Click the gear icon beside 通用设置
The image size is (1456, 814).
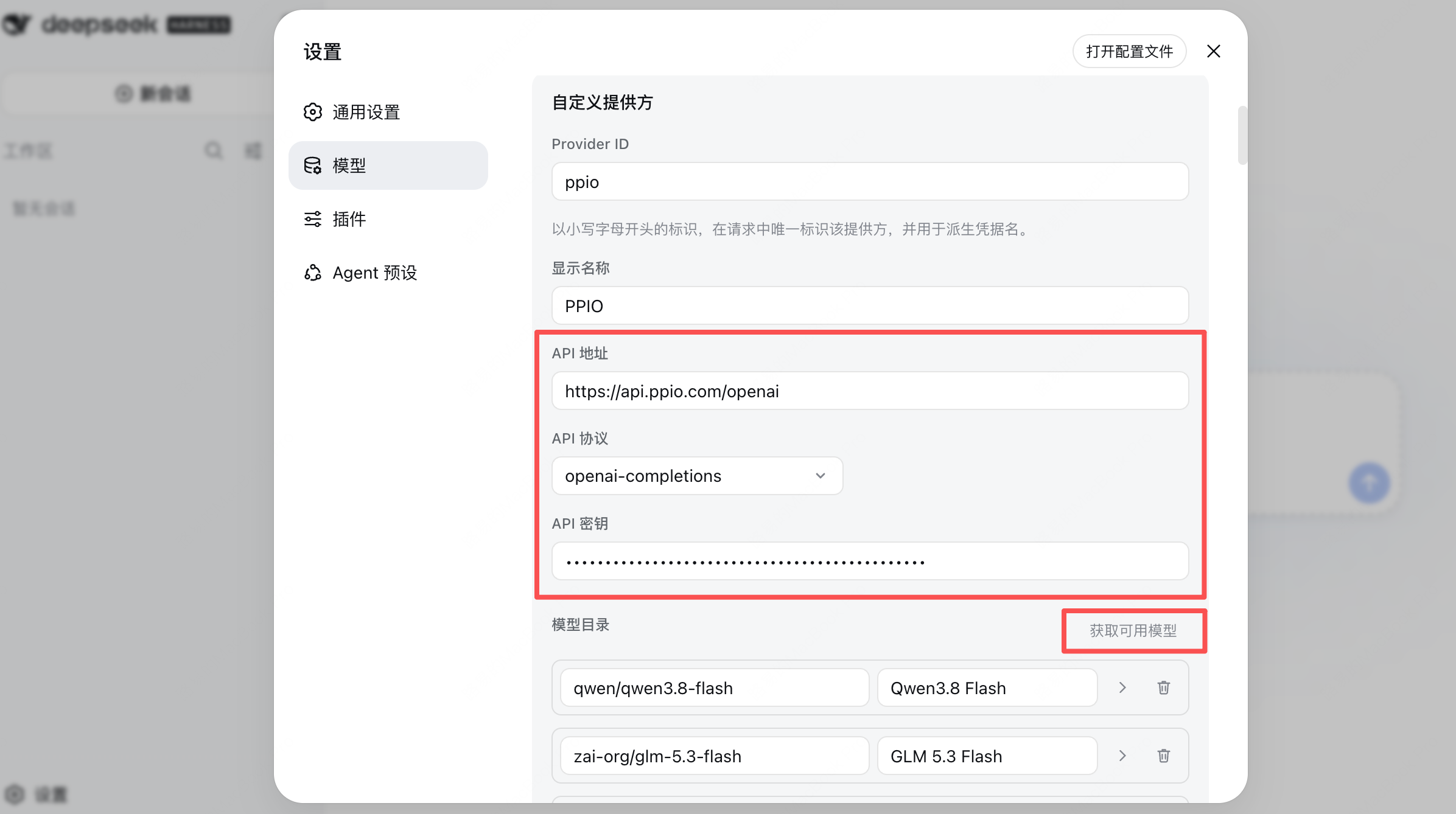313,112
